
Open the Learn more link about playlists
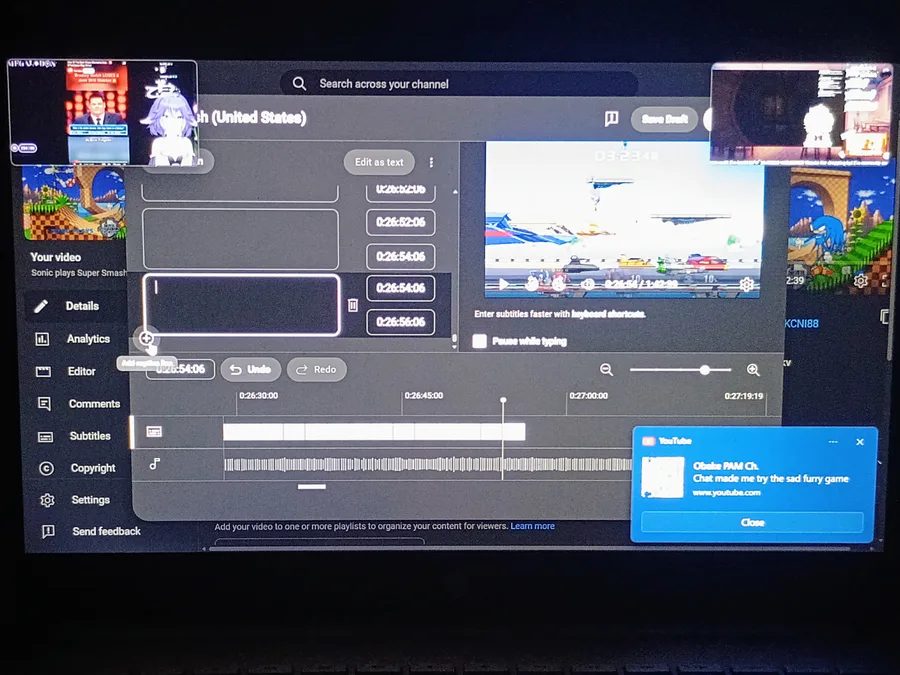click(x=533, y=526)
